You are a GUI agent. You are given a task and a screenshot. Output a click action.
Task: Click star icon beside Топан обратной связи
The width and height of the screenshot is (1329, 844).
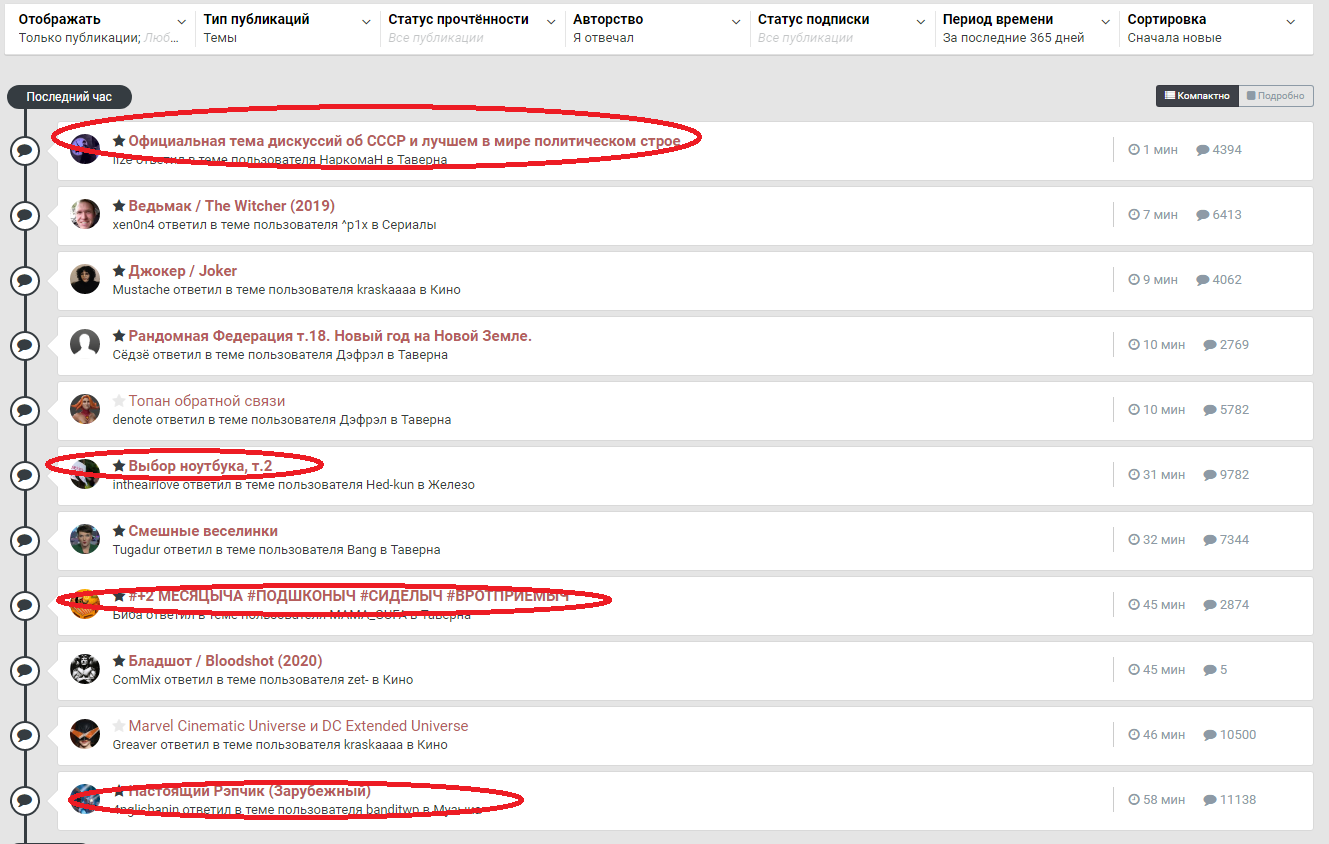[x=119, y=401]
